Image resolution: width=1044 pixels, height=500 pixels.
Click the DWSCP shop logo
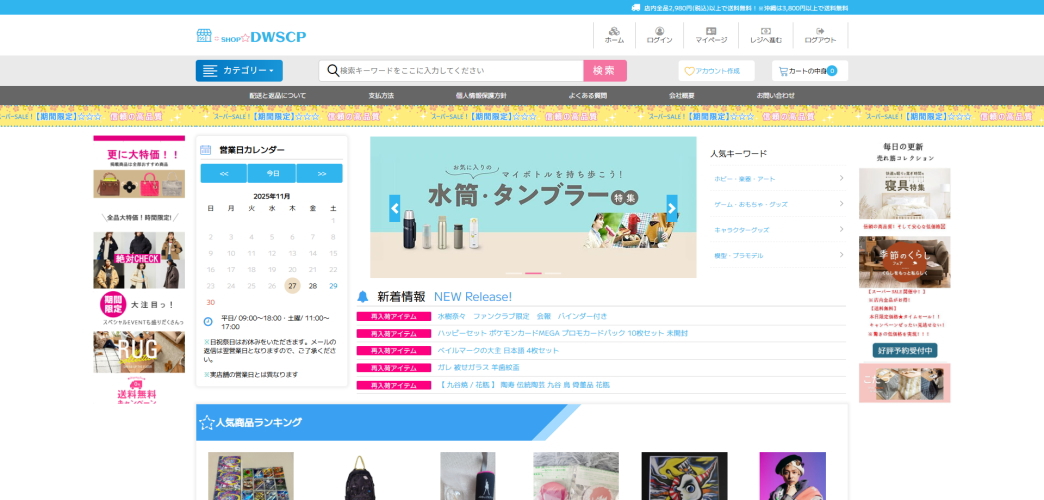pos(251,36)
